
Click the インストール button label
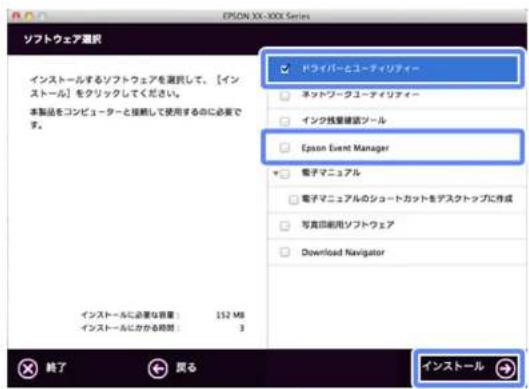(x=453, y=366)
